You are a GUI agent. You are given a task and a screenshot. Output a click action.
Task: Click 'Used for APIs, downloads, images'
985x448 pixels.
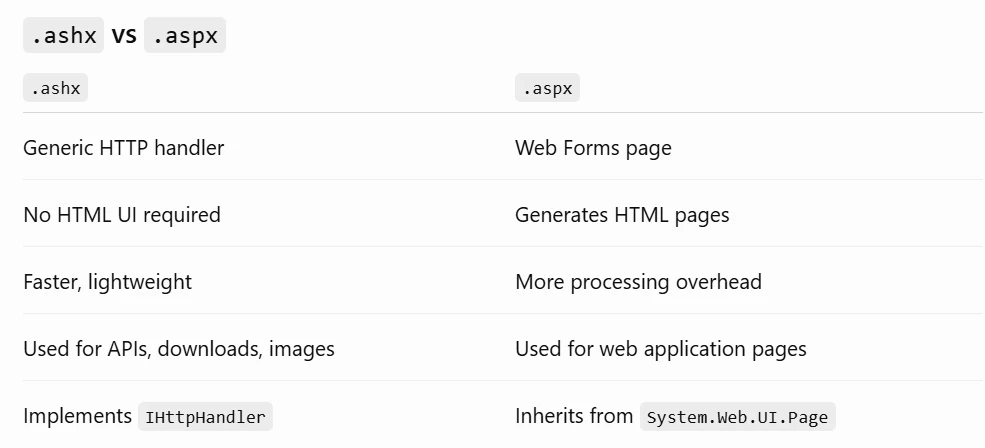179,349
